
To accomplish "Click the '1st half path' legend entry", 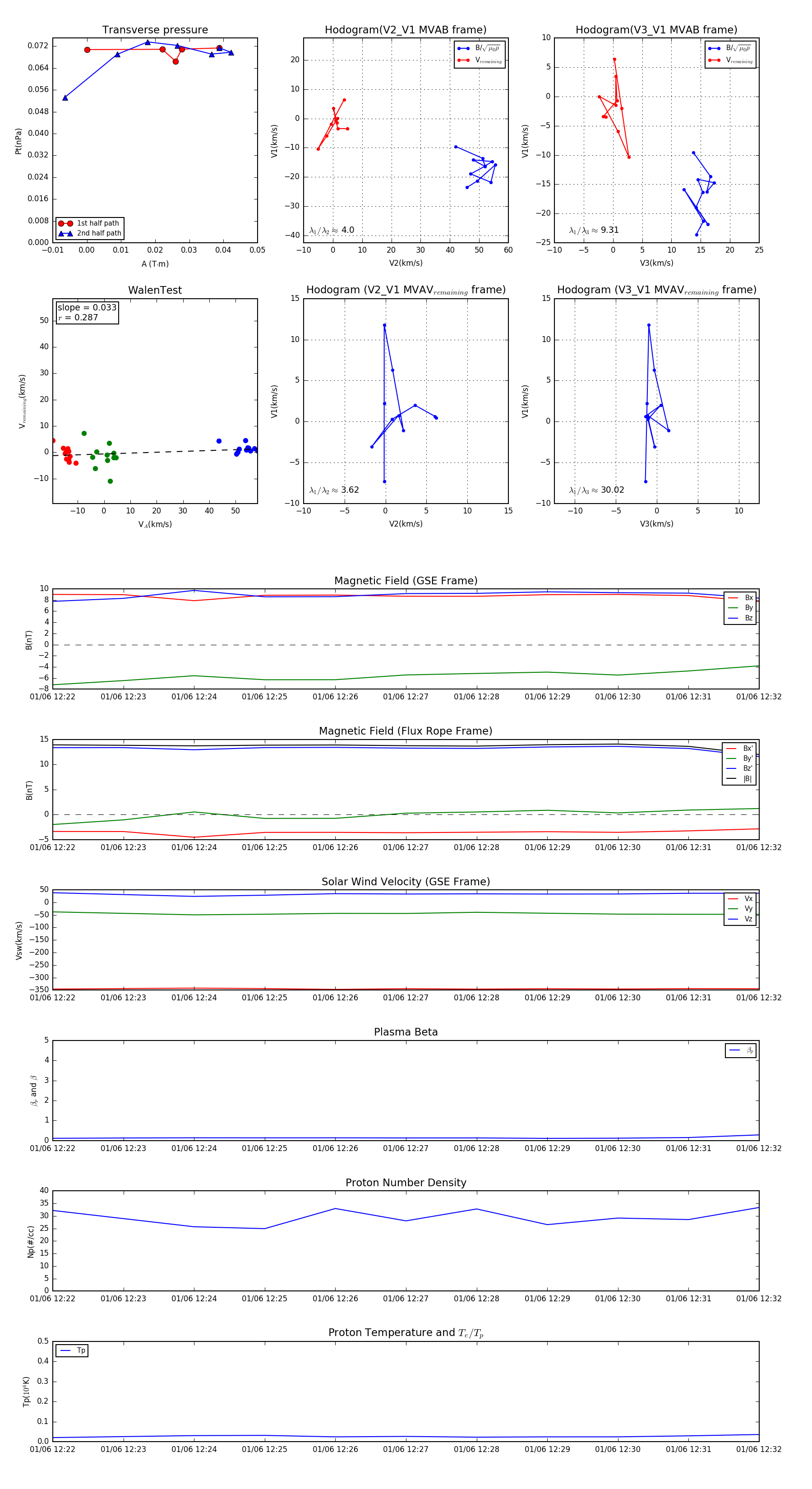I will [90, 223].
